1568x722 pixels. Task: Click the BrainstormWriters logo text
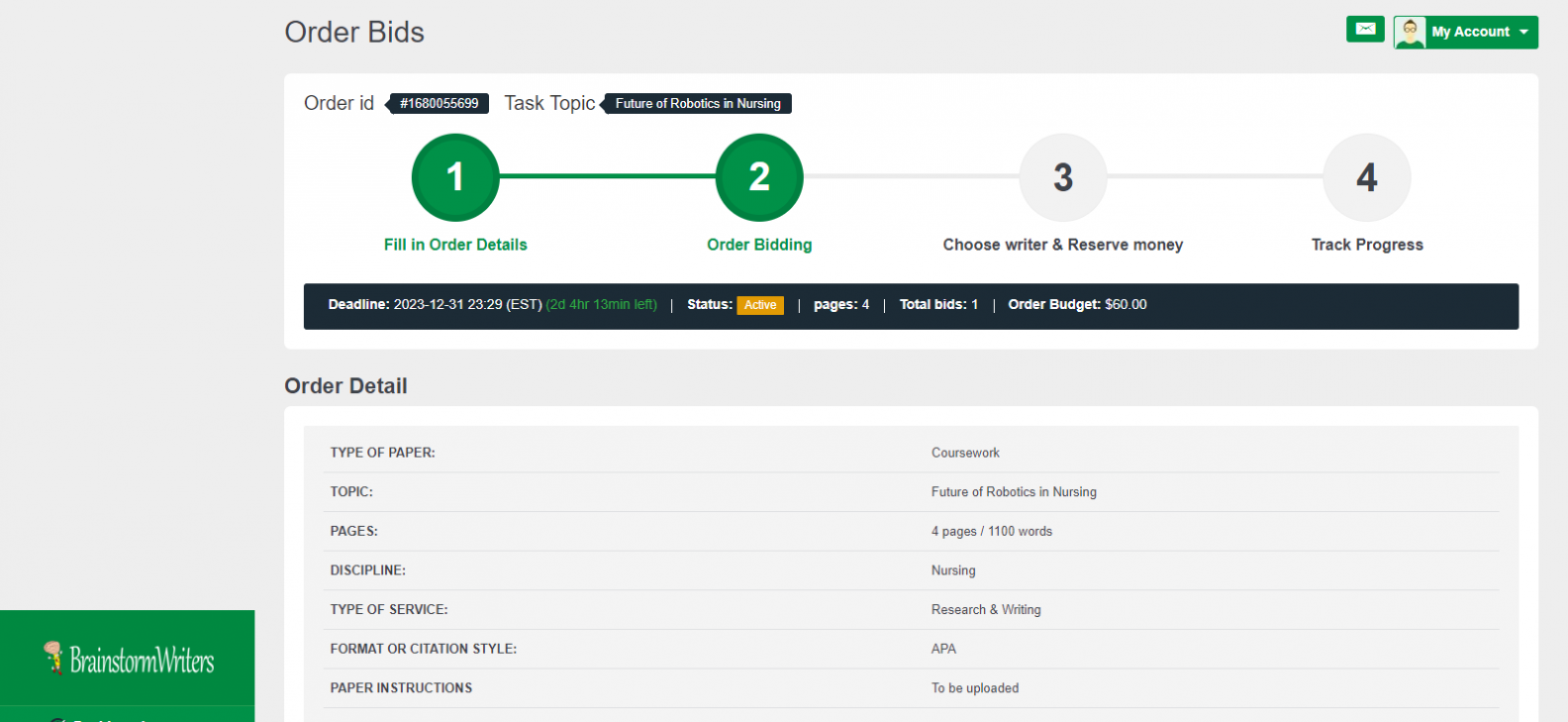142,661
